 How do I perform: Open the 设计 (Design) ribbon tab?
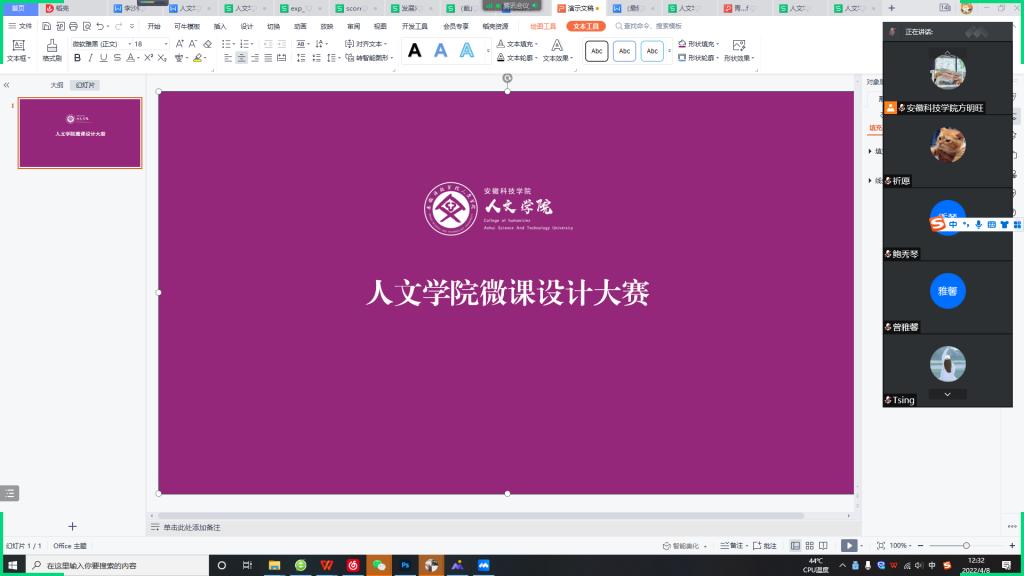pos(247,27)
